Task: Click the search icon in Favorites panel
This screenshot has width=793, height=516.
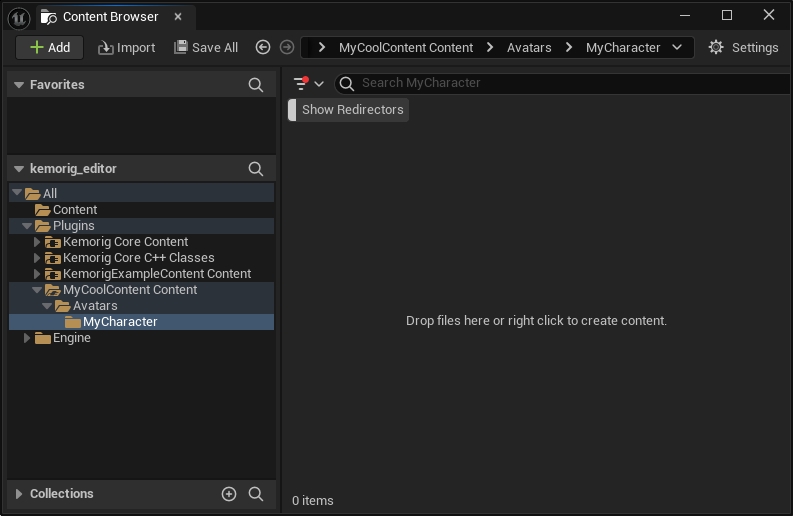Action: tap(256, 85)
